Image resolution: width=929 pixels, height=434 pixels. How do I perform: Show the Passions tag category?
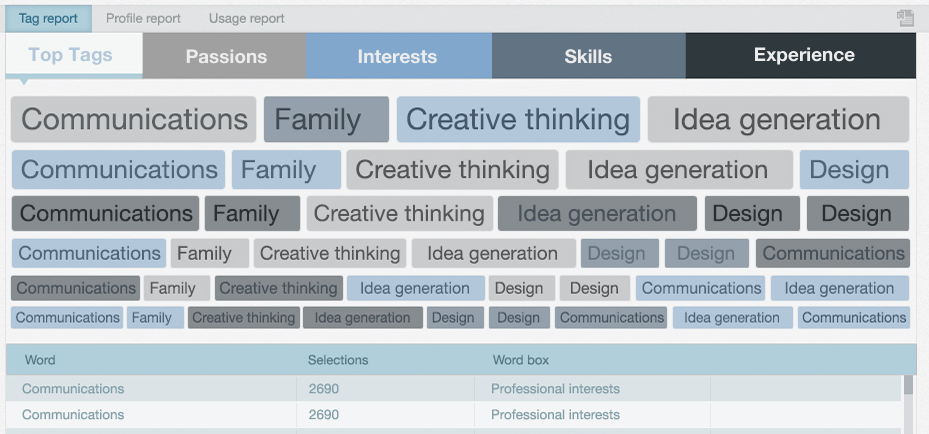pyautogui.click(x=225, y=56)
